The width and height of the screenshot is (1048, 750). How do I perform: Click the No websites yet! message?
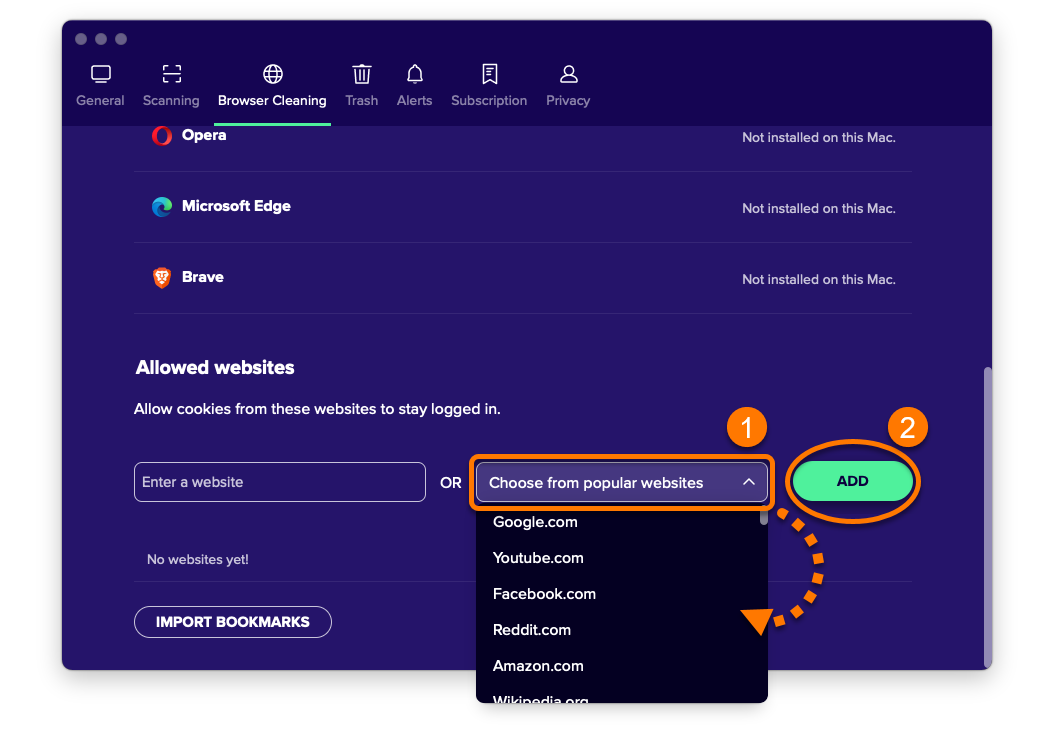pos(198,559)
